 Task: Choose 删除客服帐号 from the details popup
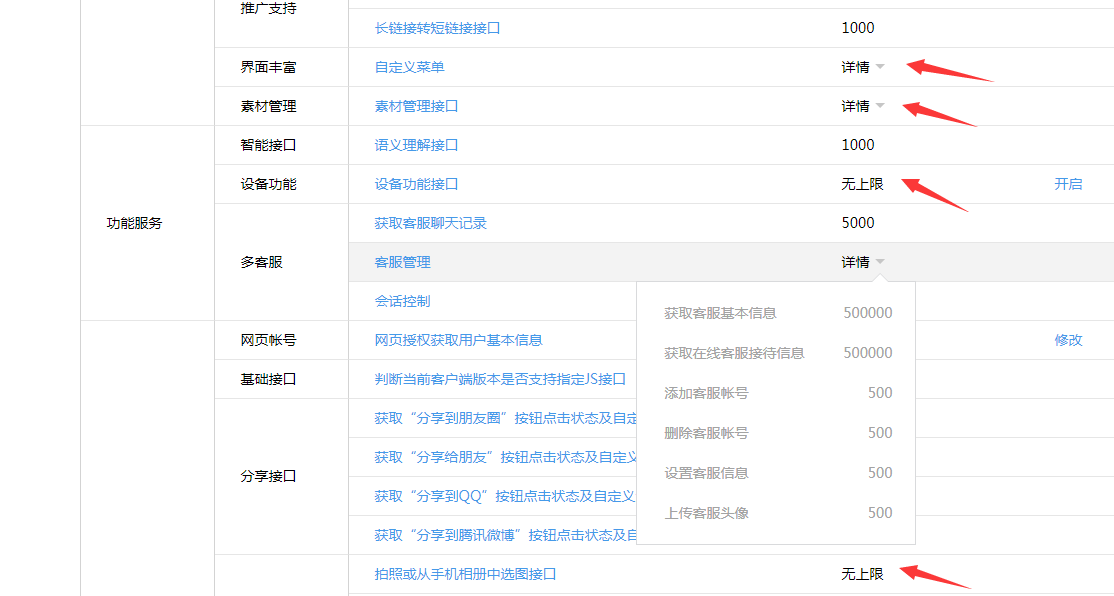pyautogui.click(x=706, y=433)
